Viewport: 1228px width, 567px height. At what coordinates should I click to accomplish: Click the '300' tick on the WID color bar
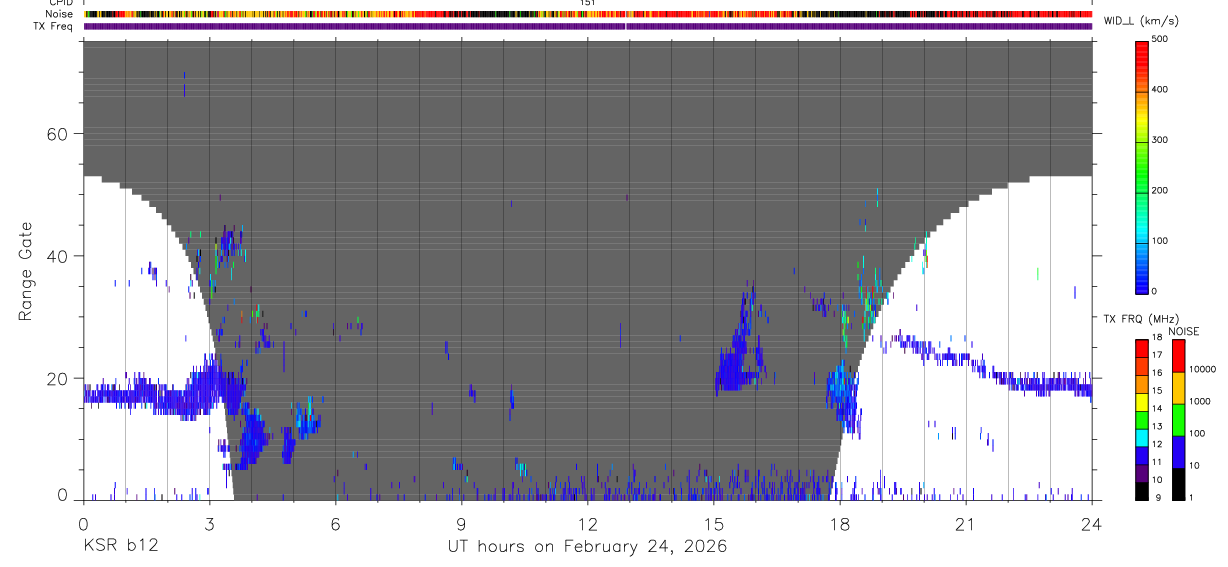tap(1160, 140)
